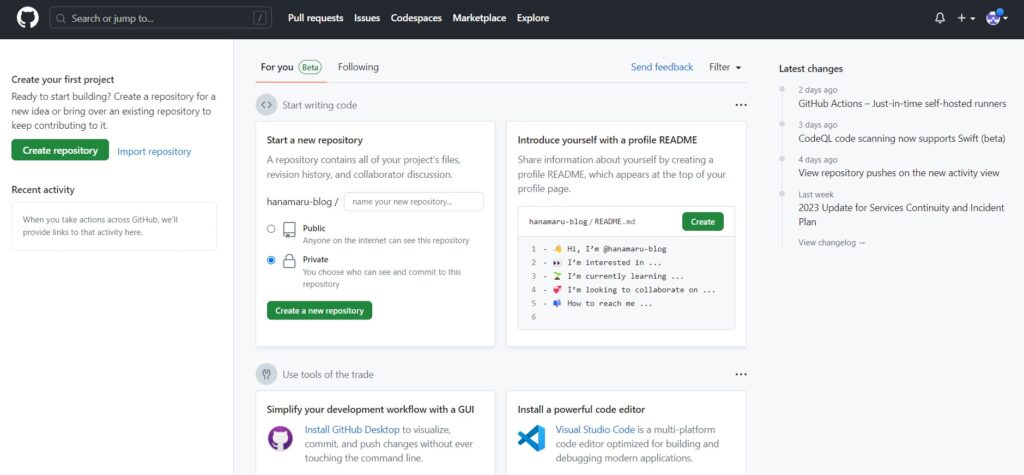Click the code brackets icon beside Start writing code
Image resolution: width=1024 pixels, height=475 pixels.
[x=267, y=105]
